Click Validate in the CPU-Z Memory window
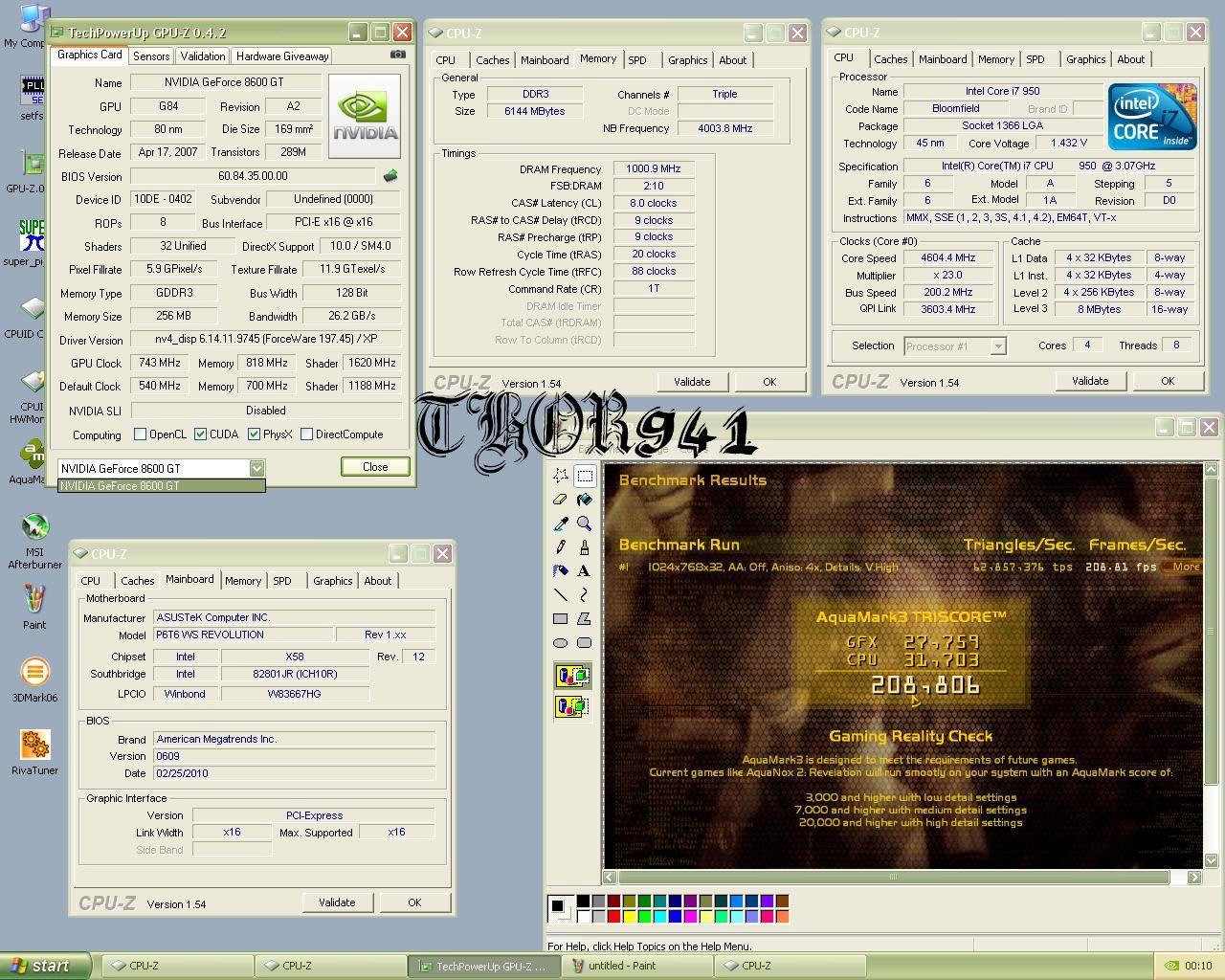 [x=692, y=382]
